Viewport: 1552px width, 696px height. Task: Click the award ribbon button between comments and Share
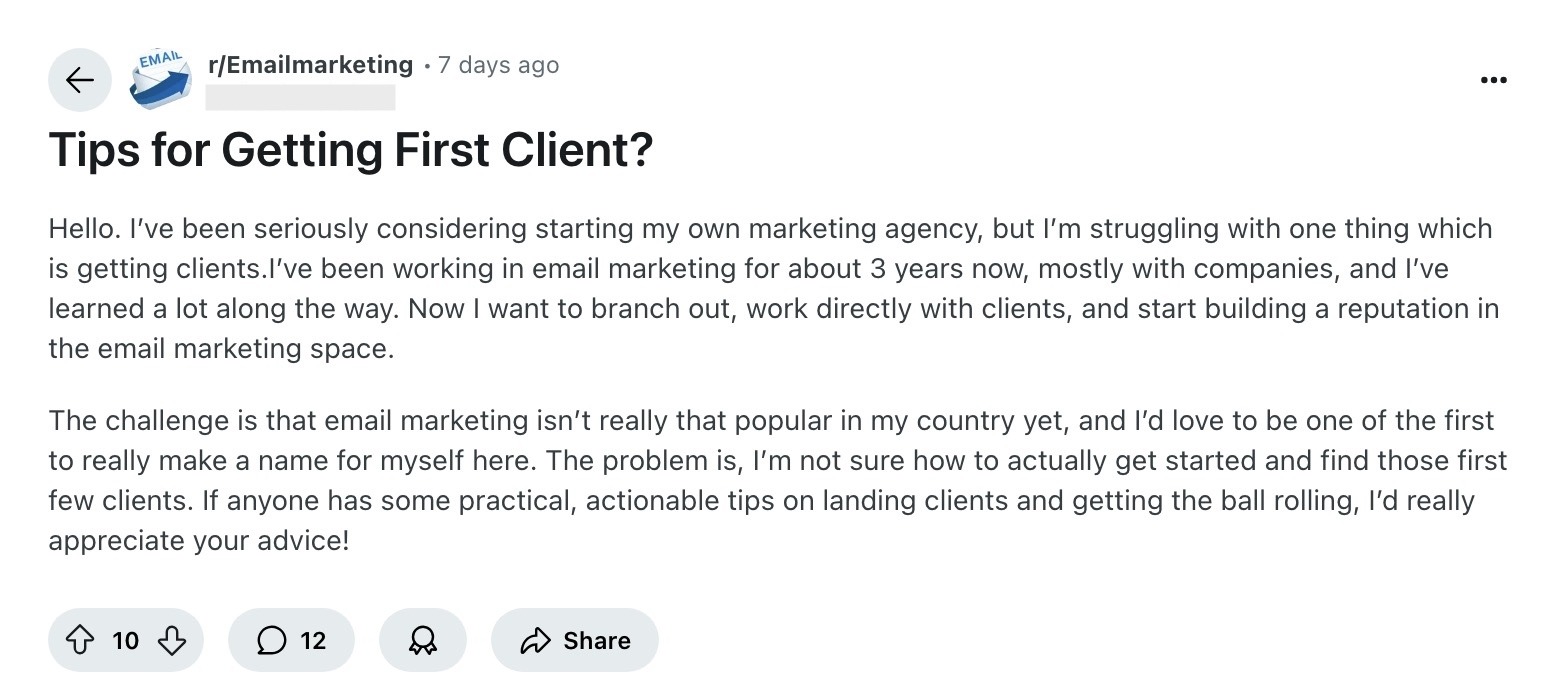point(422,640)
